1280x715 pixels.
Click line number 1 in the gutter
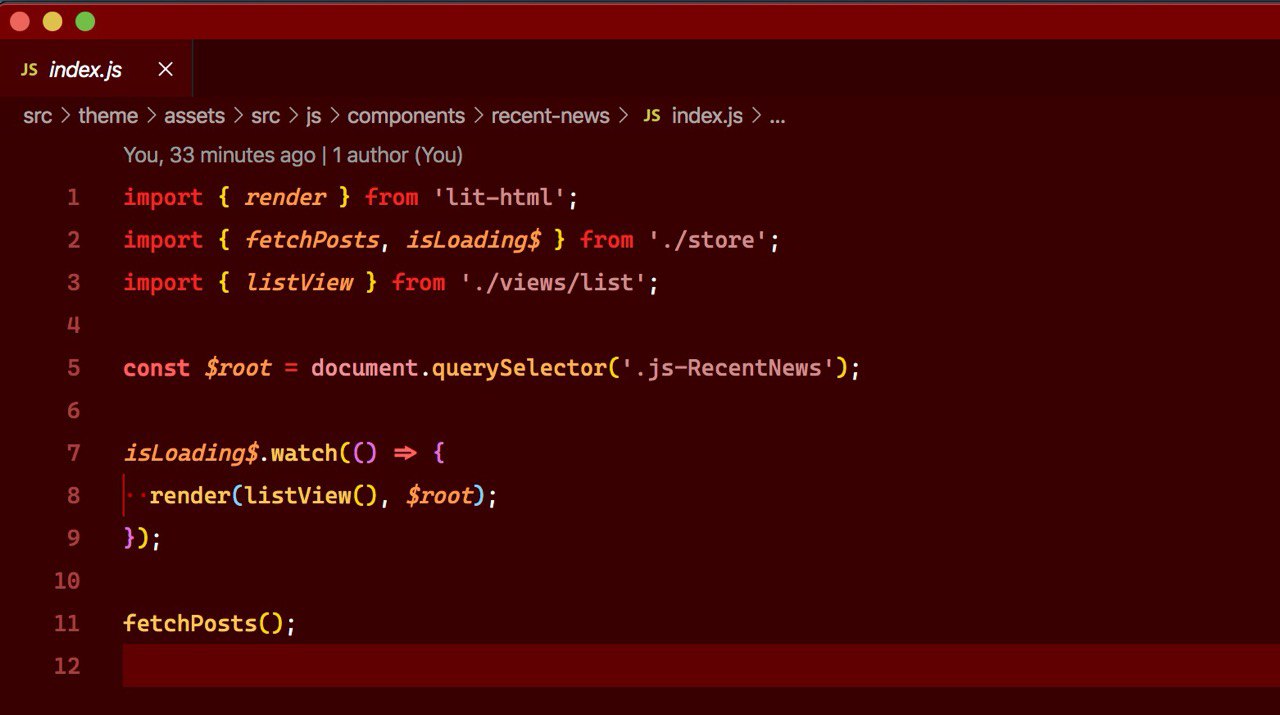(x=73, y=198)
